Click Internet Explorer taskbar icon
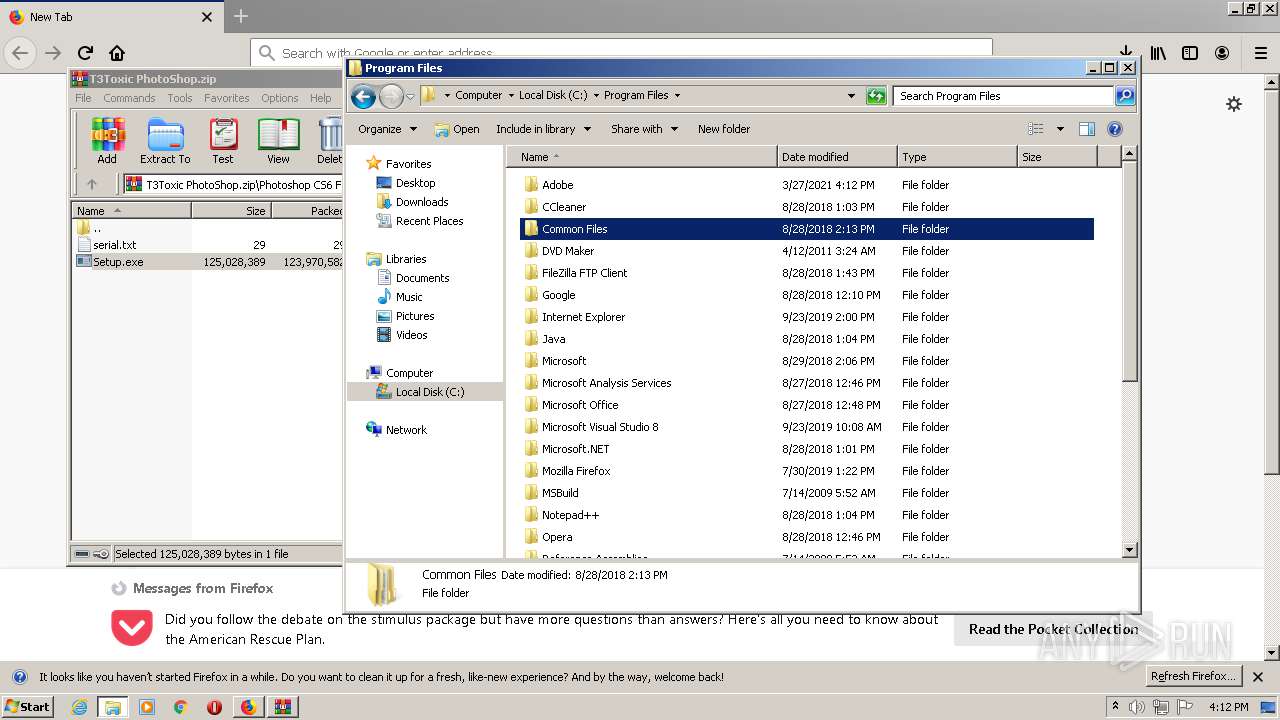Image resolution: width=1280 pixels, height=720 pixels. [79, 707]
